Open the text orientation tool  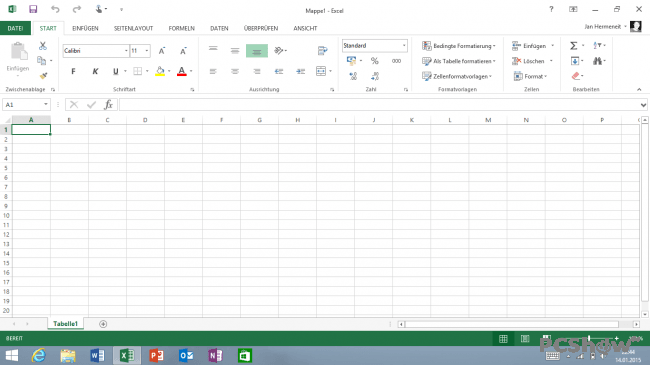[x=279, y=51]
